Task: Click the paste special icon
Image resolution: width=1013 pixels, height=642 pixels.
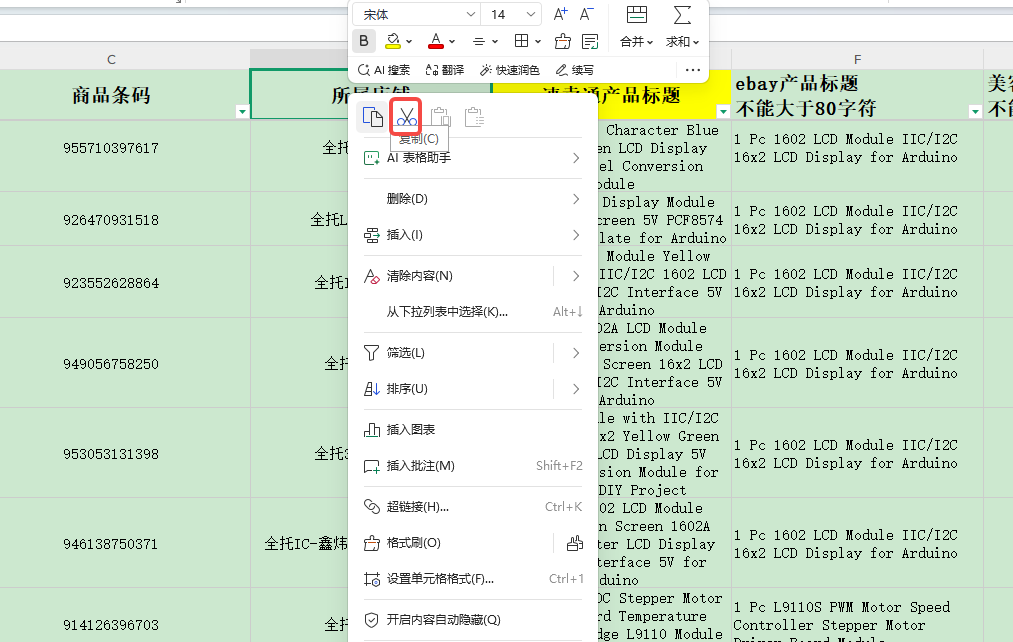Action: [474, 117]
